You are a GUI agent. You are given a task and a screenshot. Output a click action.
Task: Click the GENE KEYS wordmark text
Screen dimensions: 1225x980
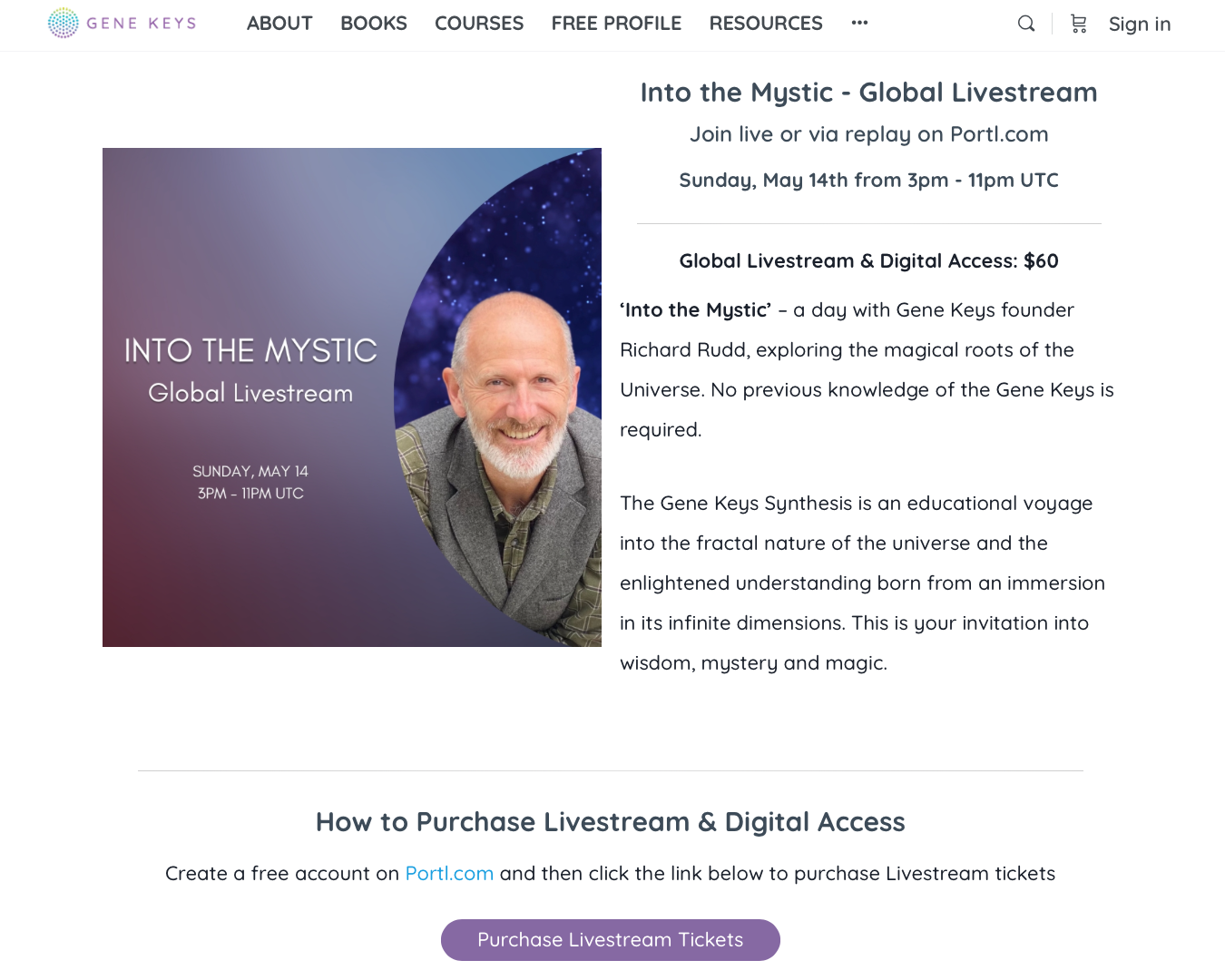click(142, 24)
